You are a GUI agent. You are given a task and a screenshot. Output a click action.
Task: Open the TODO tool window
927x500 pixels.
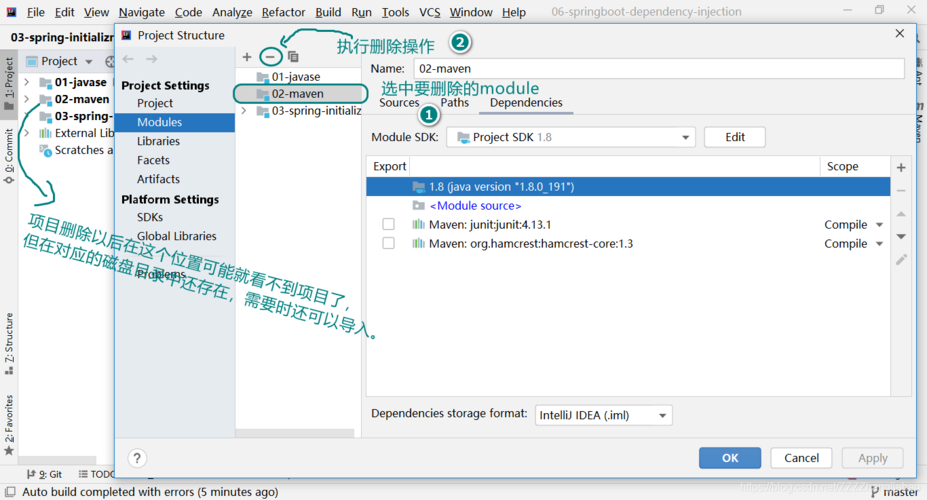pyautogui.click(x=97, y=474)
